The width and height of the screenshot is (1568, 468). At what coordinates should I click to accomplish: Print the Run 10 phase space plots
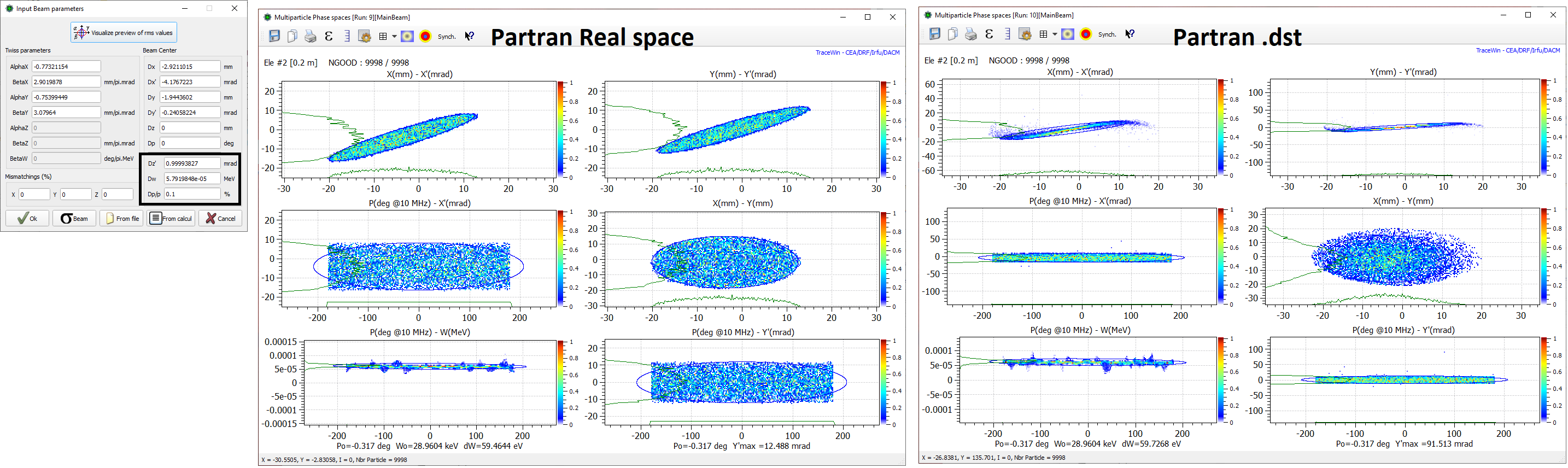[x=971, y=34]
